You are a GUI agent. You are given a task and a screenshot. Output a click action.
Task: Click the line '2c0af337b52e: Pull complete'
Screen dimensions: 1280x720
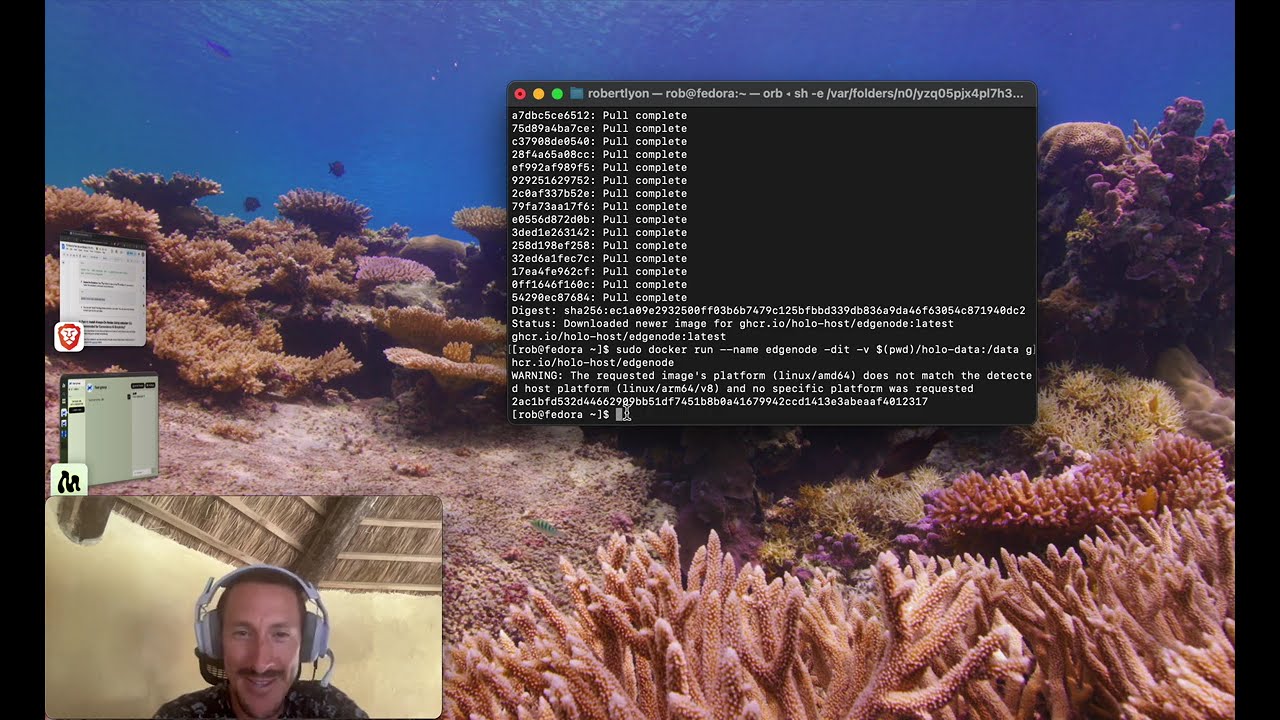(599, 193)
